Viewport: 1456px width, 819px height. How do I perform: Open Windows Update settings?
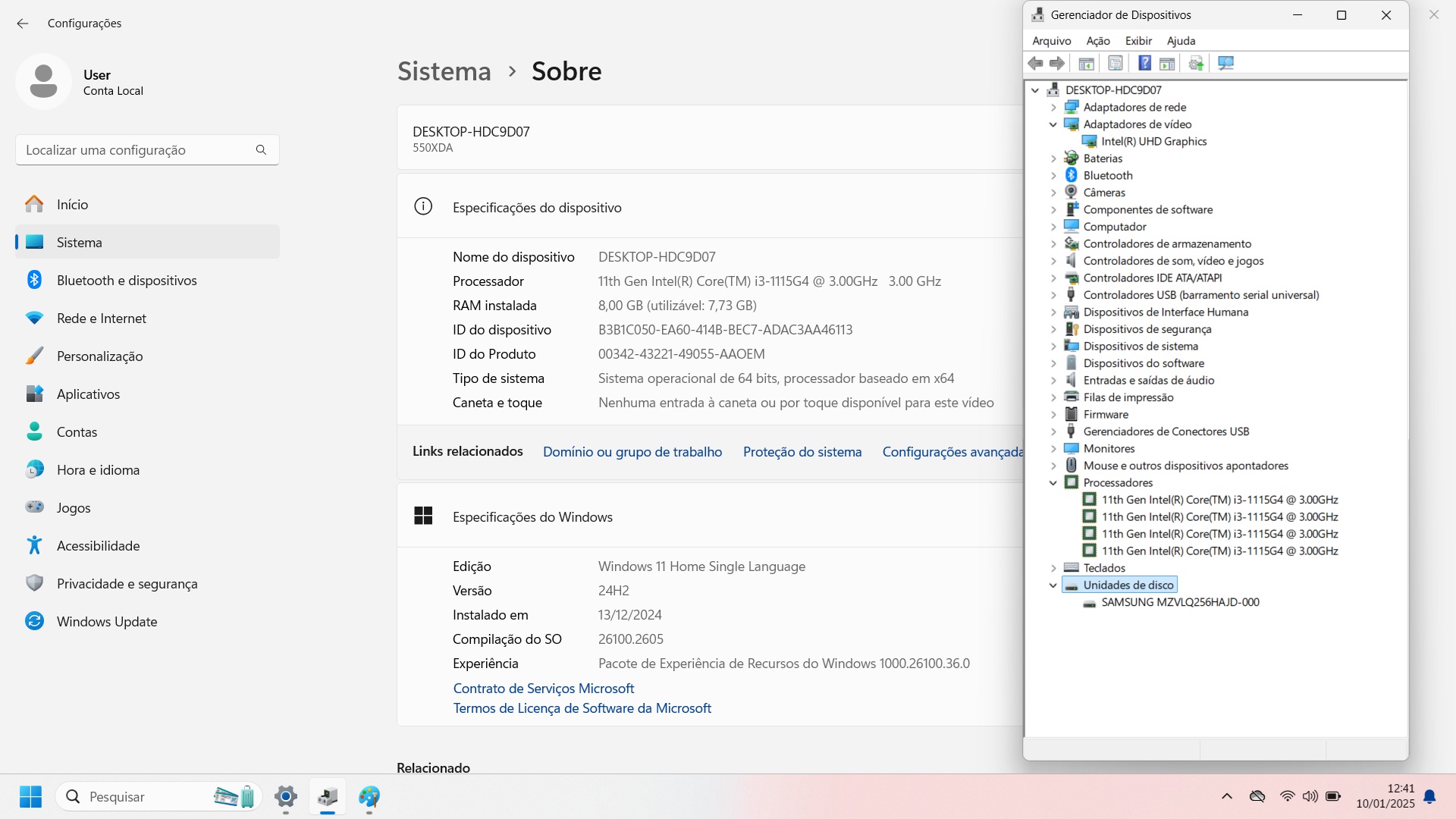(147, 622)
